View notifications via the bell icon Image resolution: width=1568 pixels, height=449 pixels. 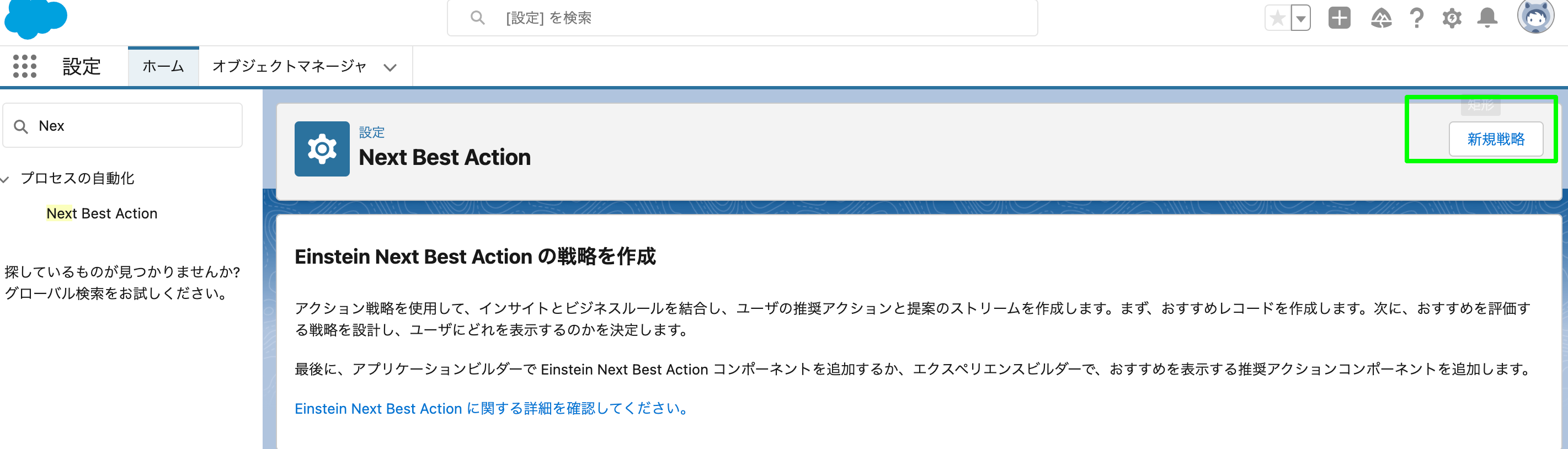pyautogui.click(x=1487, y=18)
